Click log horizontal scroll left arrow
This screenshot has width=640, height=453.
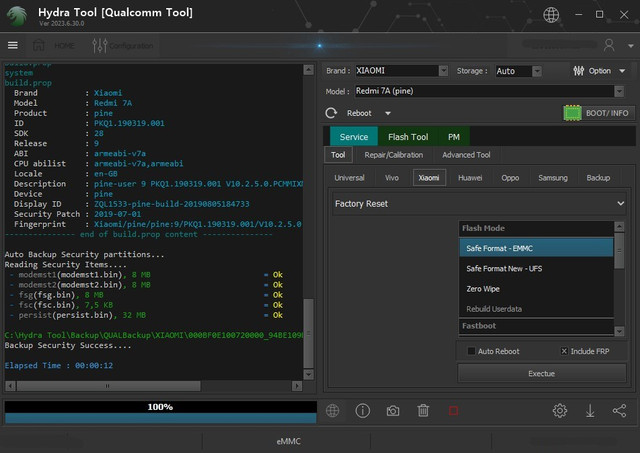[11, 386]
